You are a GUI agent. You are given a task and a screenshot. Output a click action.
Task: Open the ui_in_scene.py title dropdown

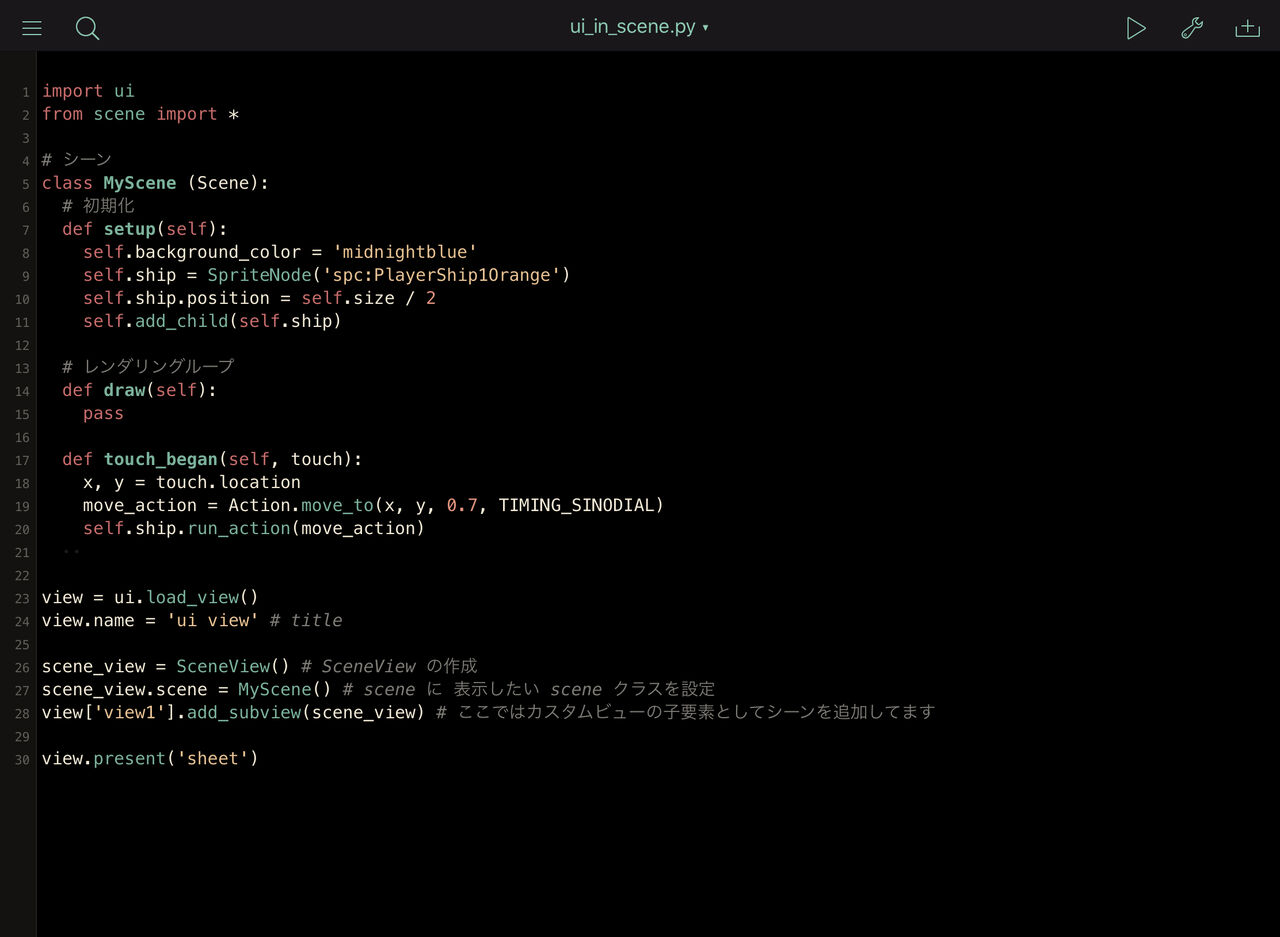point(639,27)
